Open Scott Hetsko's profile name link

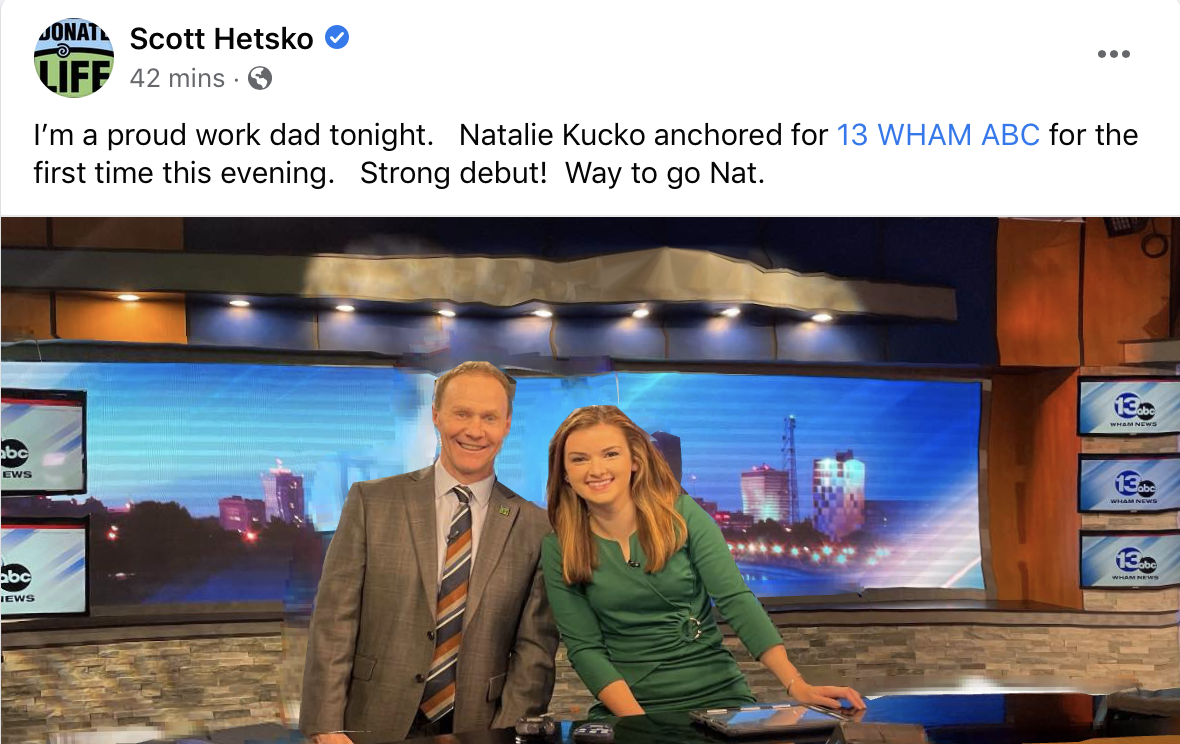(x=221, y=38)
